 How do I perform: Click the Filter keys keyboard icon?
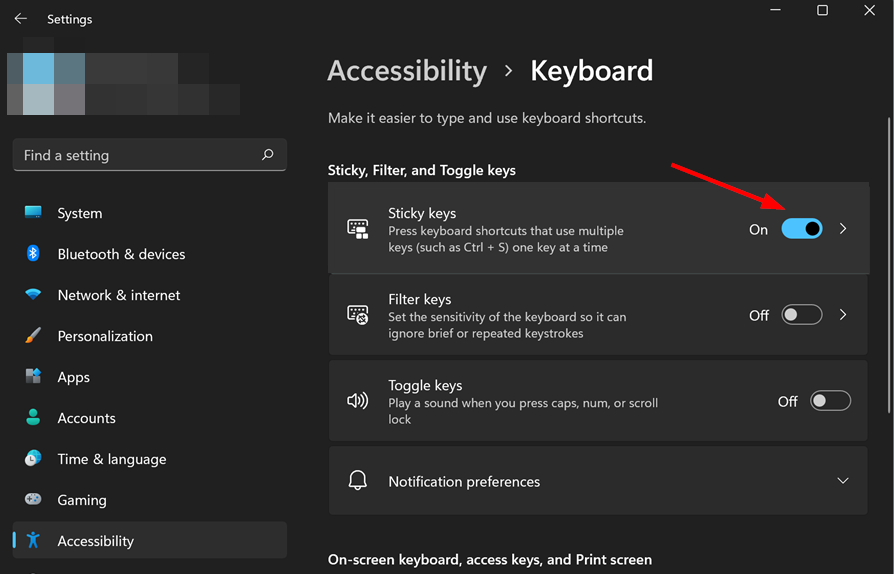(358, 315)
